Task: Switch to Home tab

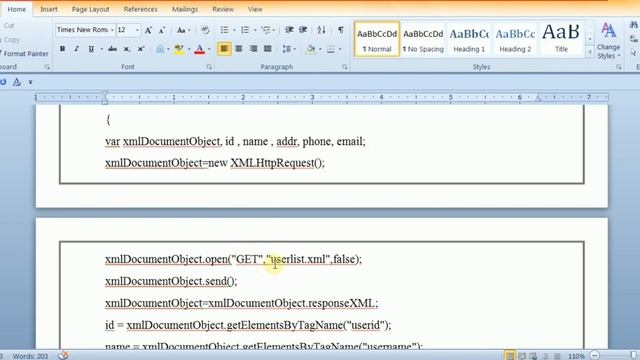Action: [17, 9]
